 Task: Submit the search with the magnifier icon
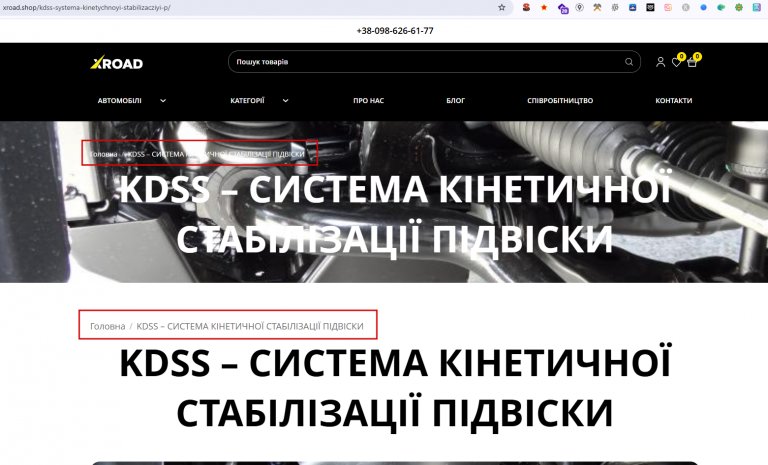click(x=629, y=62)
